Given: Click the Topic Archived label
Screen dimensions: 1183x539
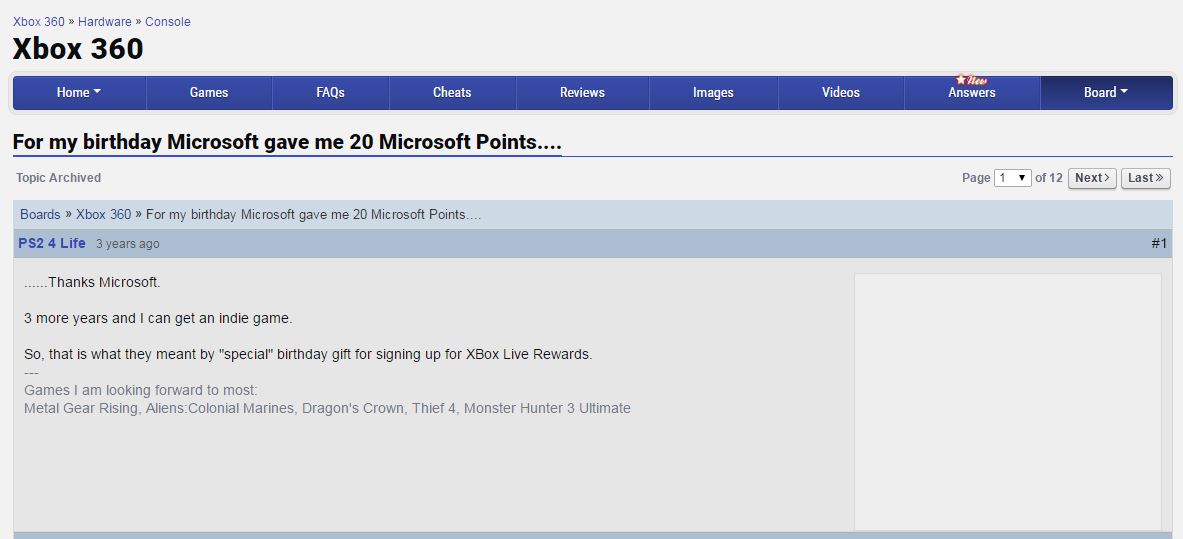Looking at the screenshot, I should pos(58,178).
